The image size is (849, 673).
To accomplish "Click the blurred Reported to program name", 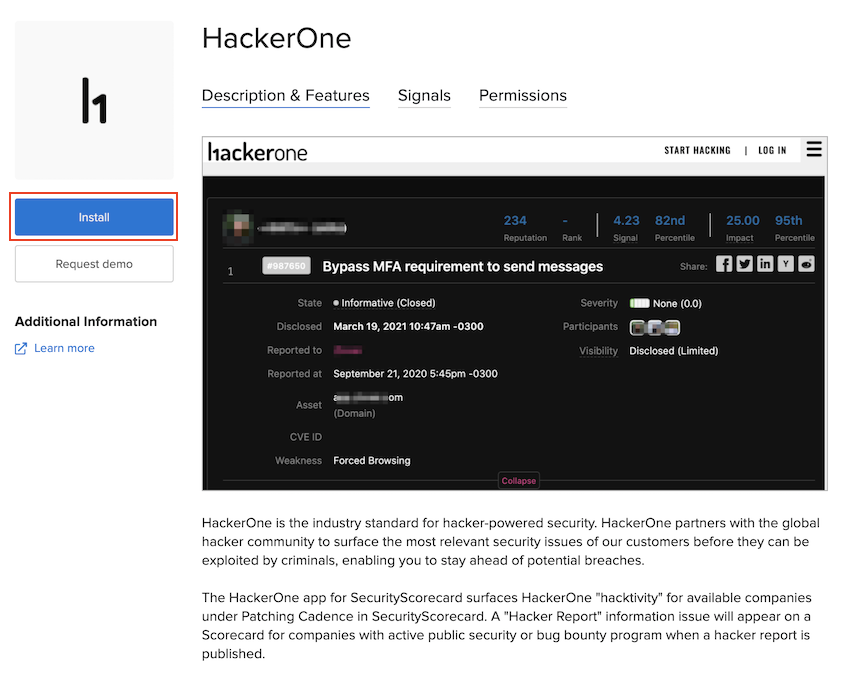I will pyautogui.click(x=348, y=350).
